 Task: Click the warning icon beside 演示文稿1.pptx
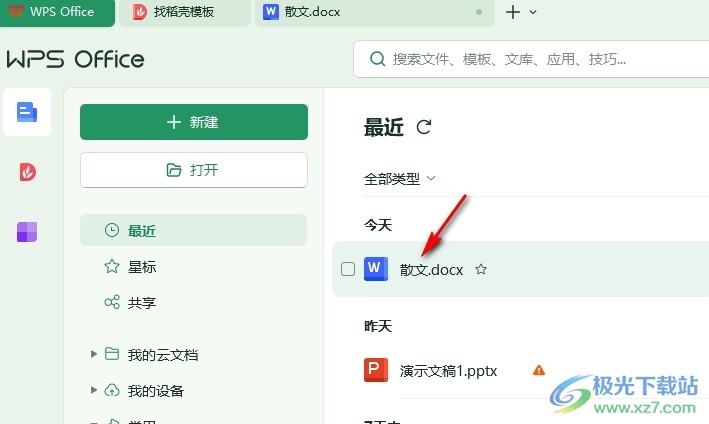[539, 370]
